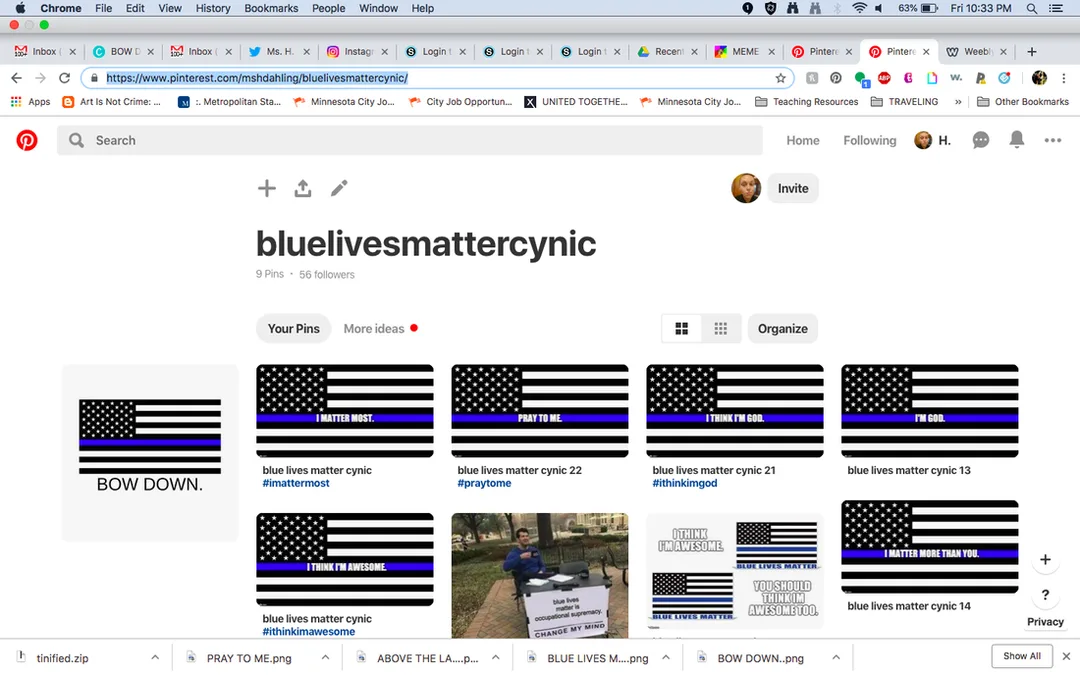Close the downloads bar

(x=1066, y=656)
